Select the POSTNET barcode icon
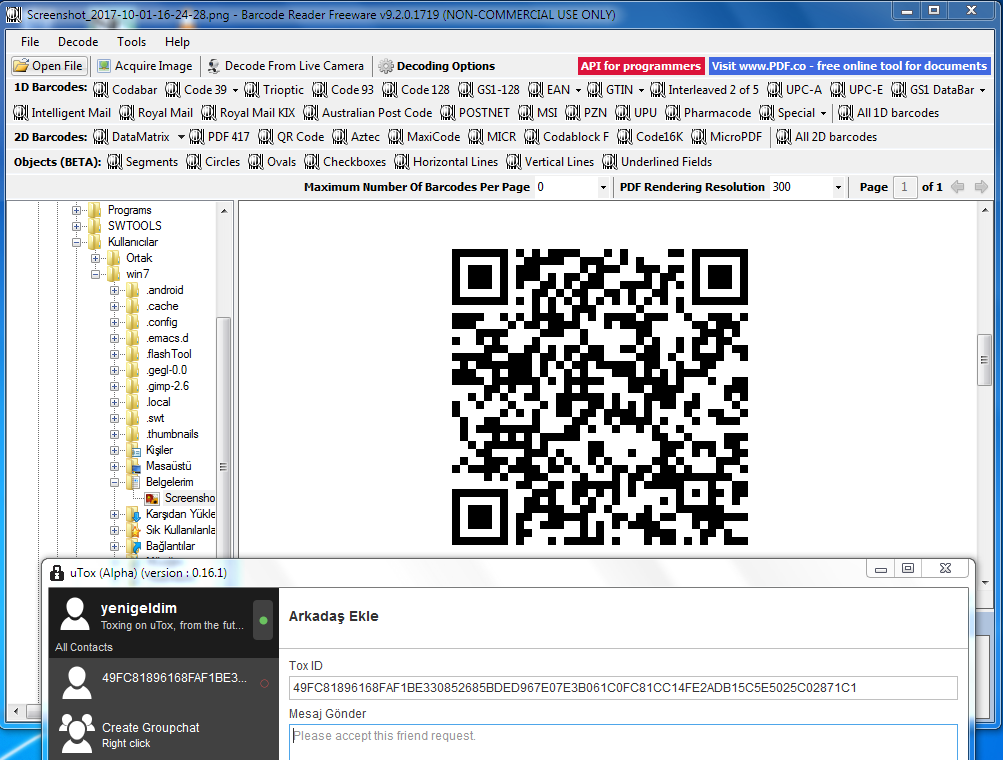1003x760 pixels. point(448,113)
